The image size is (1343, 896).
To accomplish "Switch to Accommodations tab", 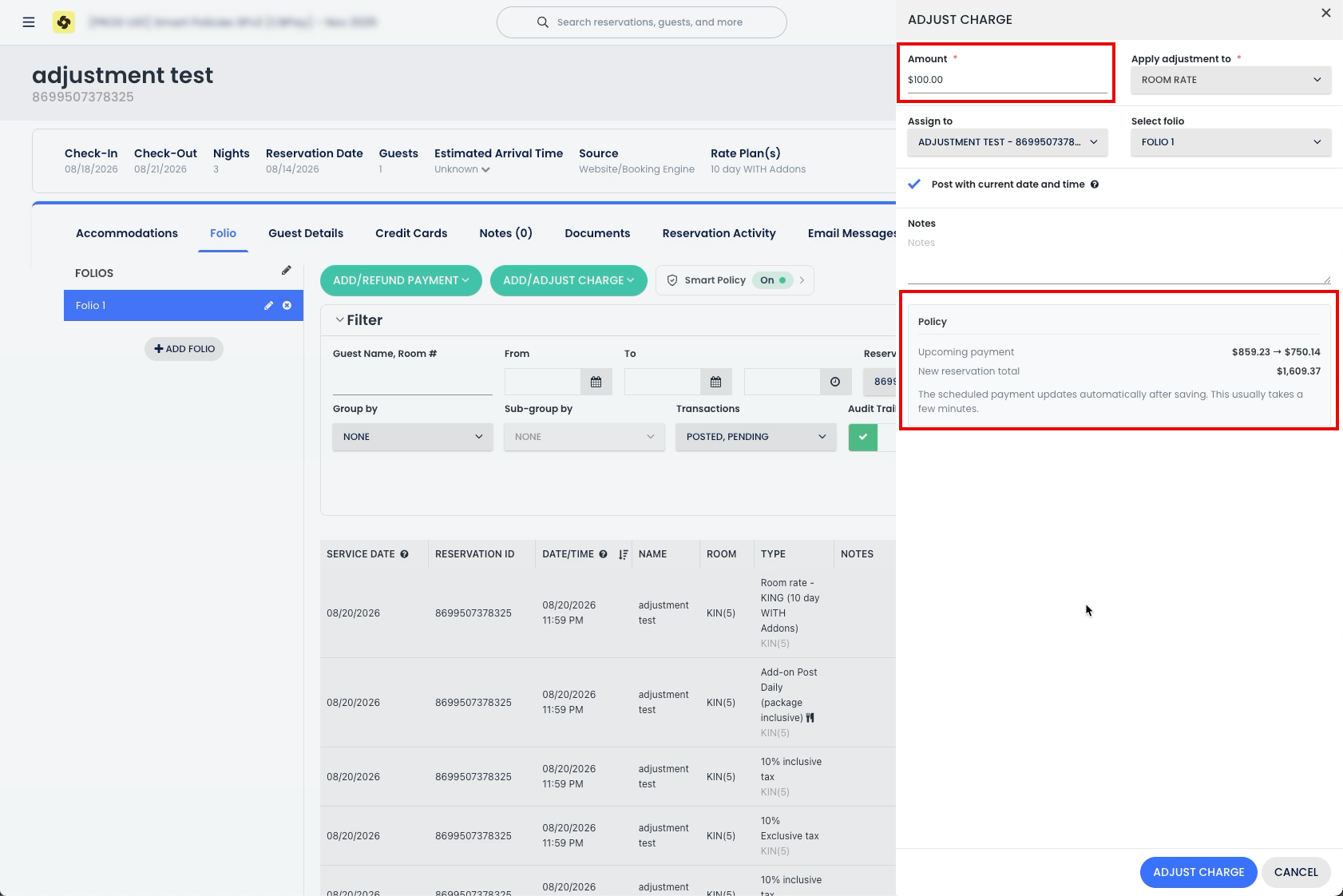I will point(127,233).
